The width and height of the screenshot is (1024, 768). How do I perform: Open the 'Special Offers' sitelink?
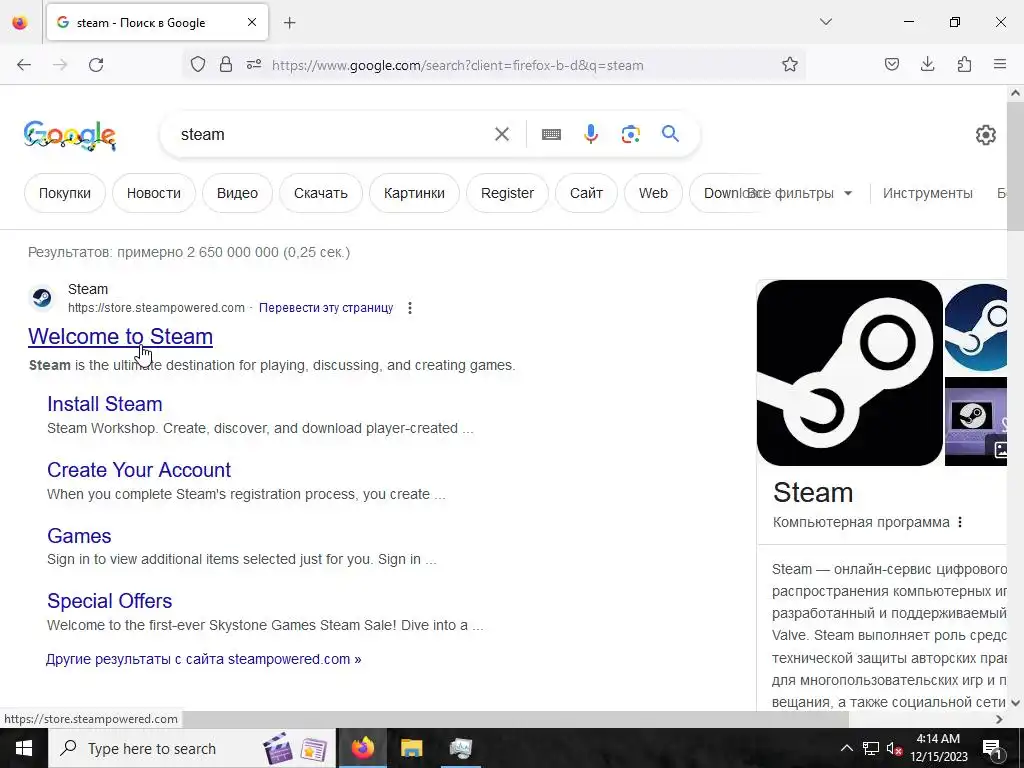109,601
